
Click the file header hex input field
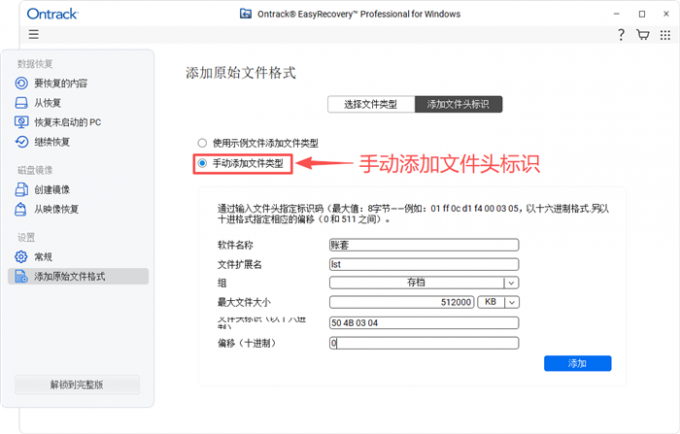click(x=424, y=323)
